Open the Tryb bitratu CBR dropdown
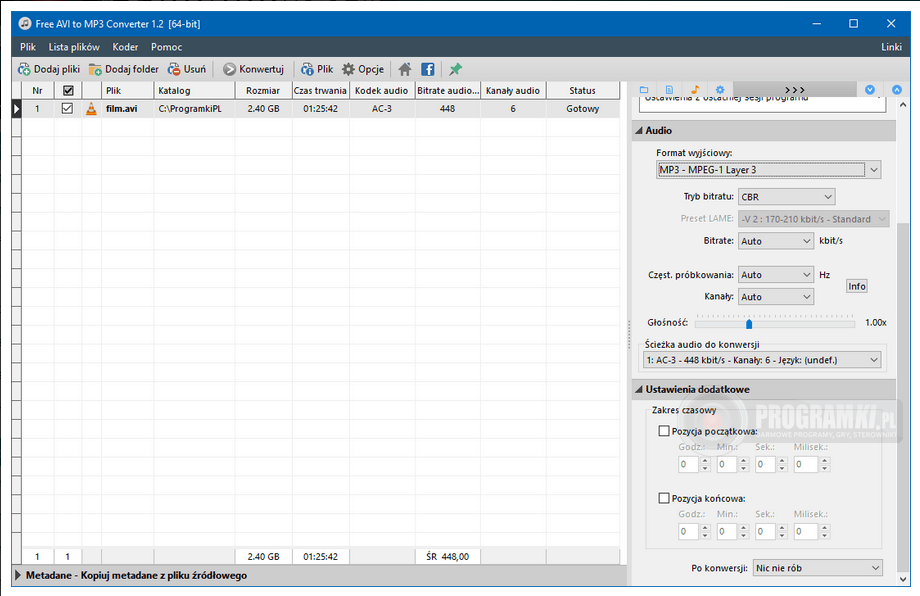 click(786, 197)
